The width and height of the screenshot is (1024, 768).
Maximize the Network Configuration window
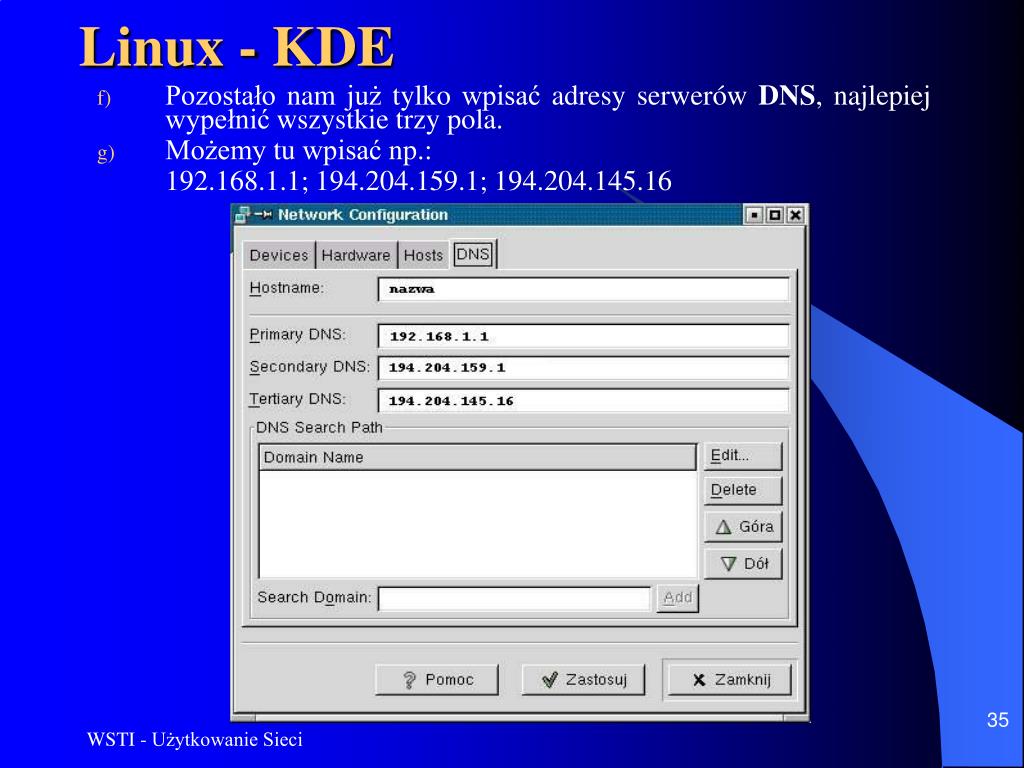[x=775, y=215]
